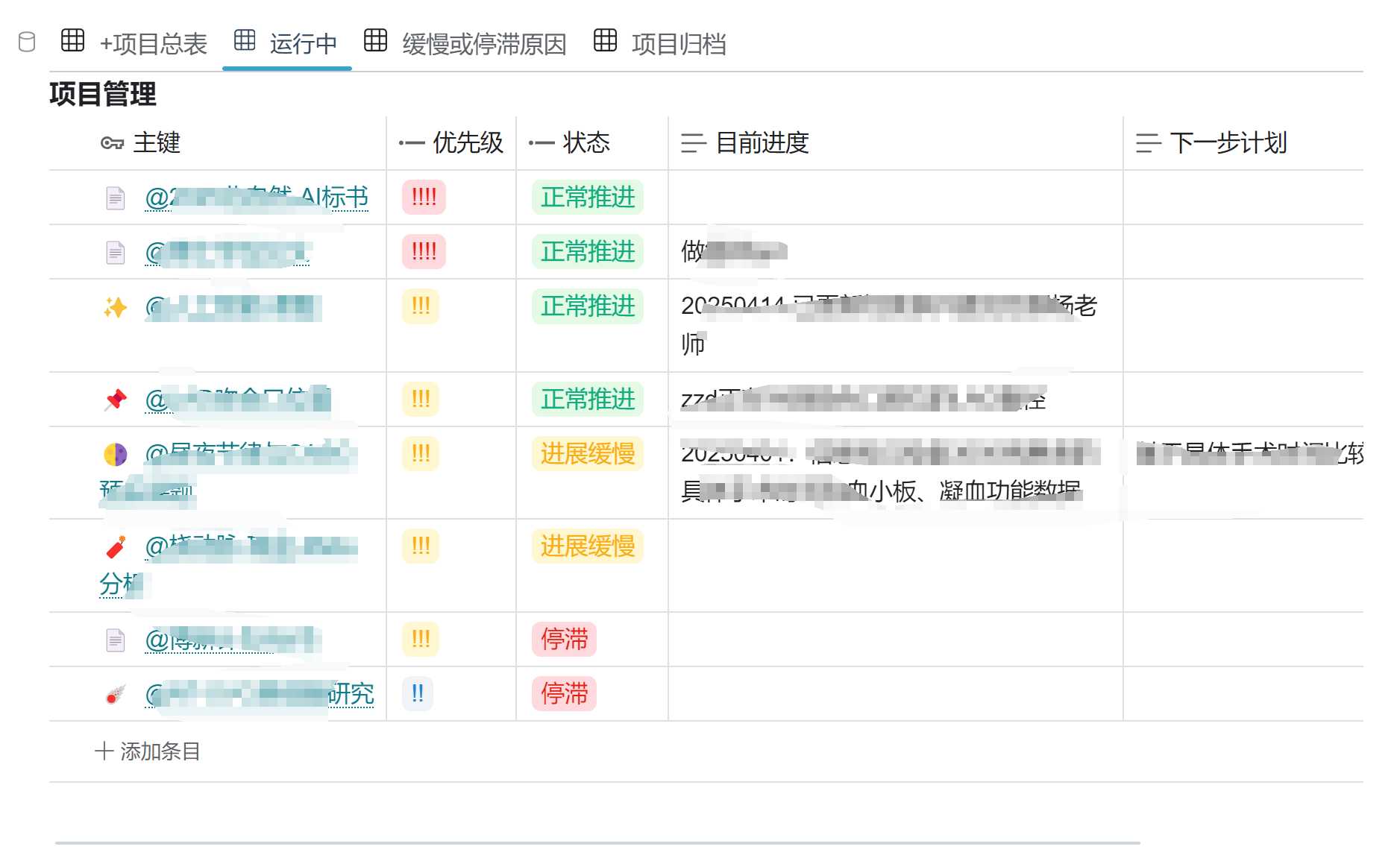Open the project link ending in AI标书
1400x864 pixels.
point(257,198)
